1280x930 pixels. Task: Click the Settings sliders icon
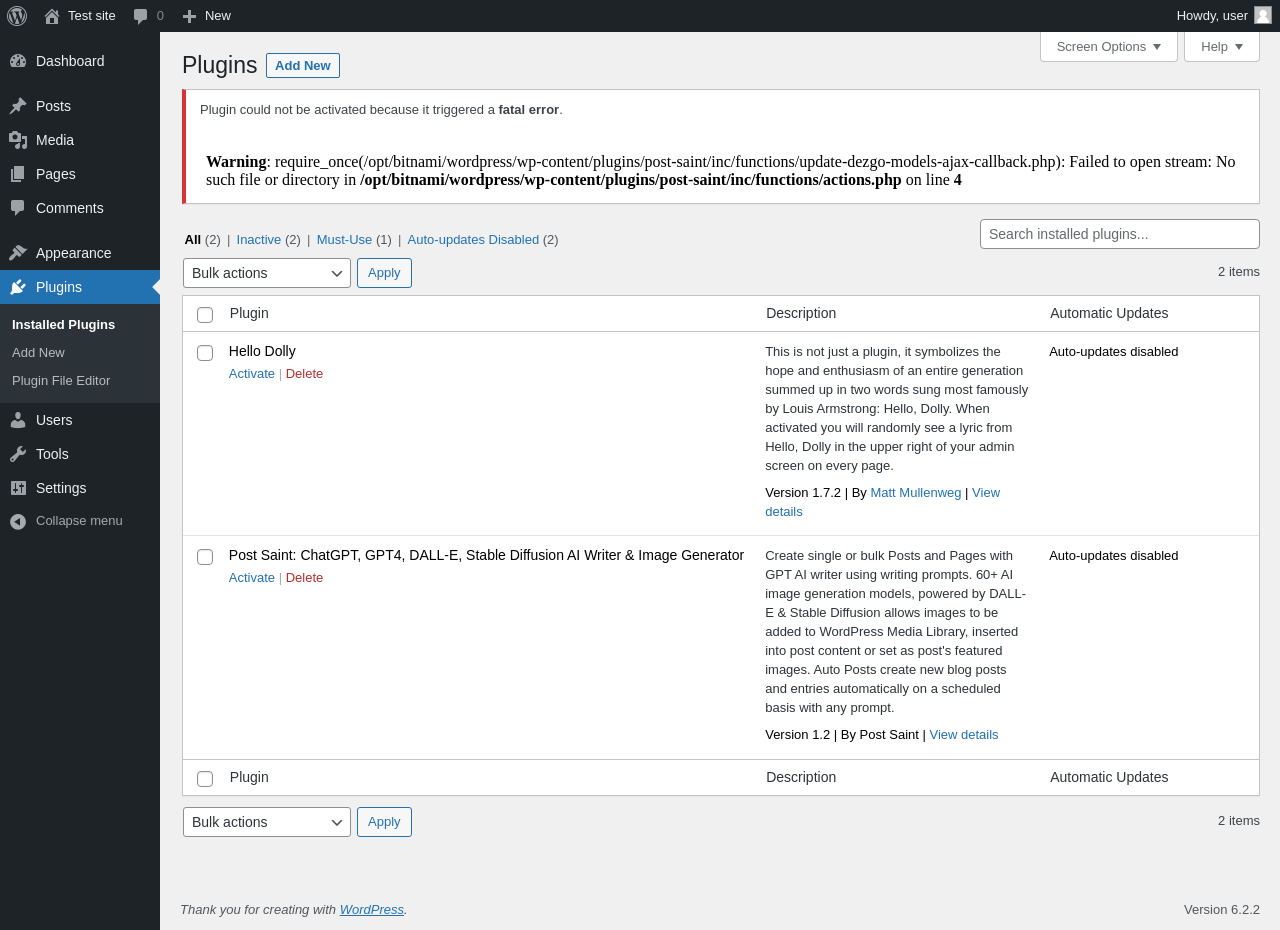pos(18,488)
